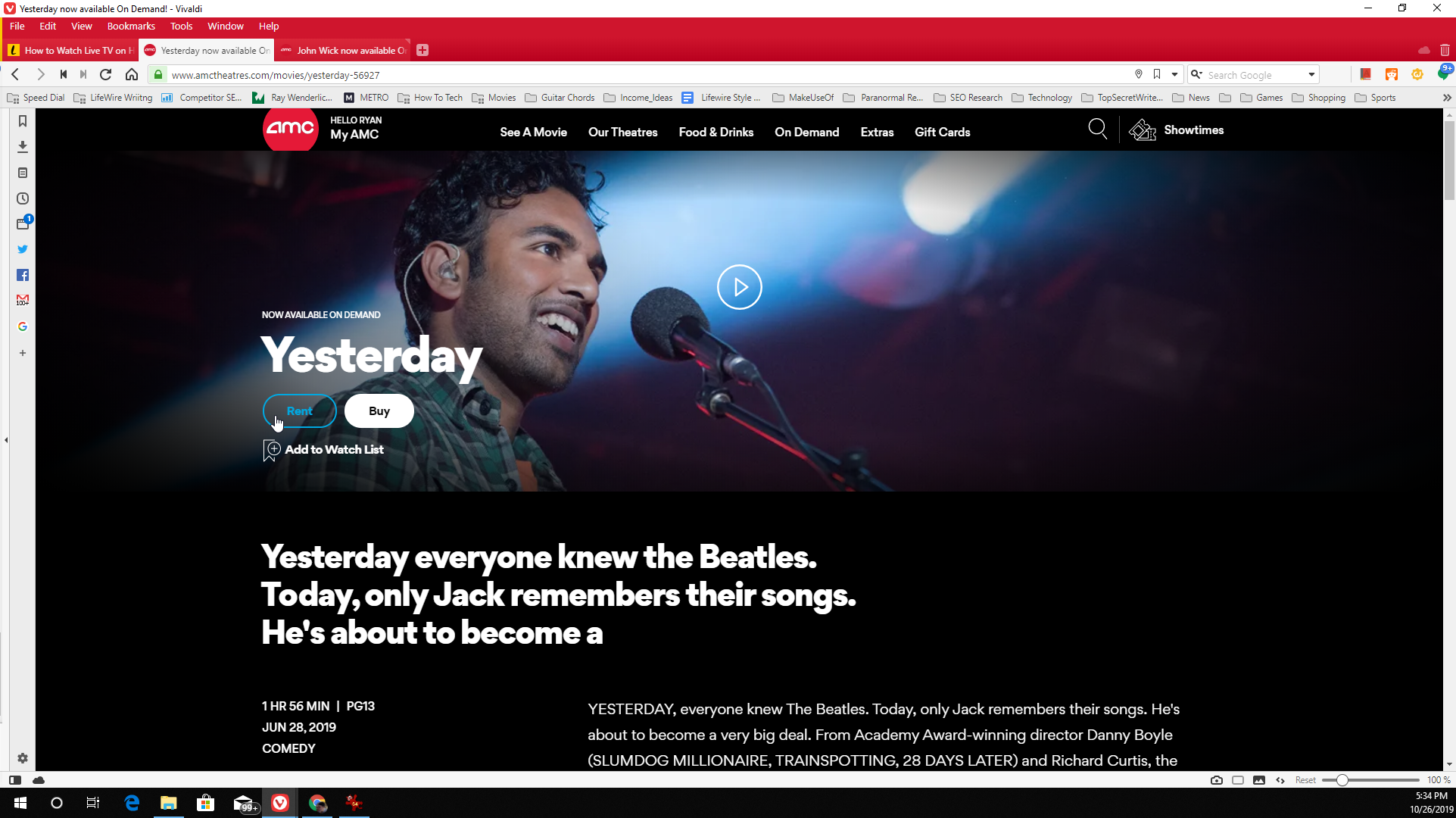
Task: Open the Twitter web panel
Action: click(23, 249)
